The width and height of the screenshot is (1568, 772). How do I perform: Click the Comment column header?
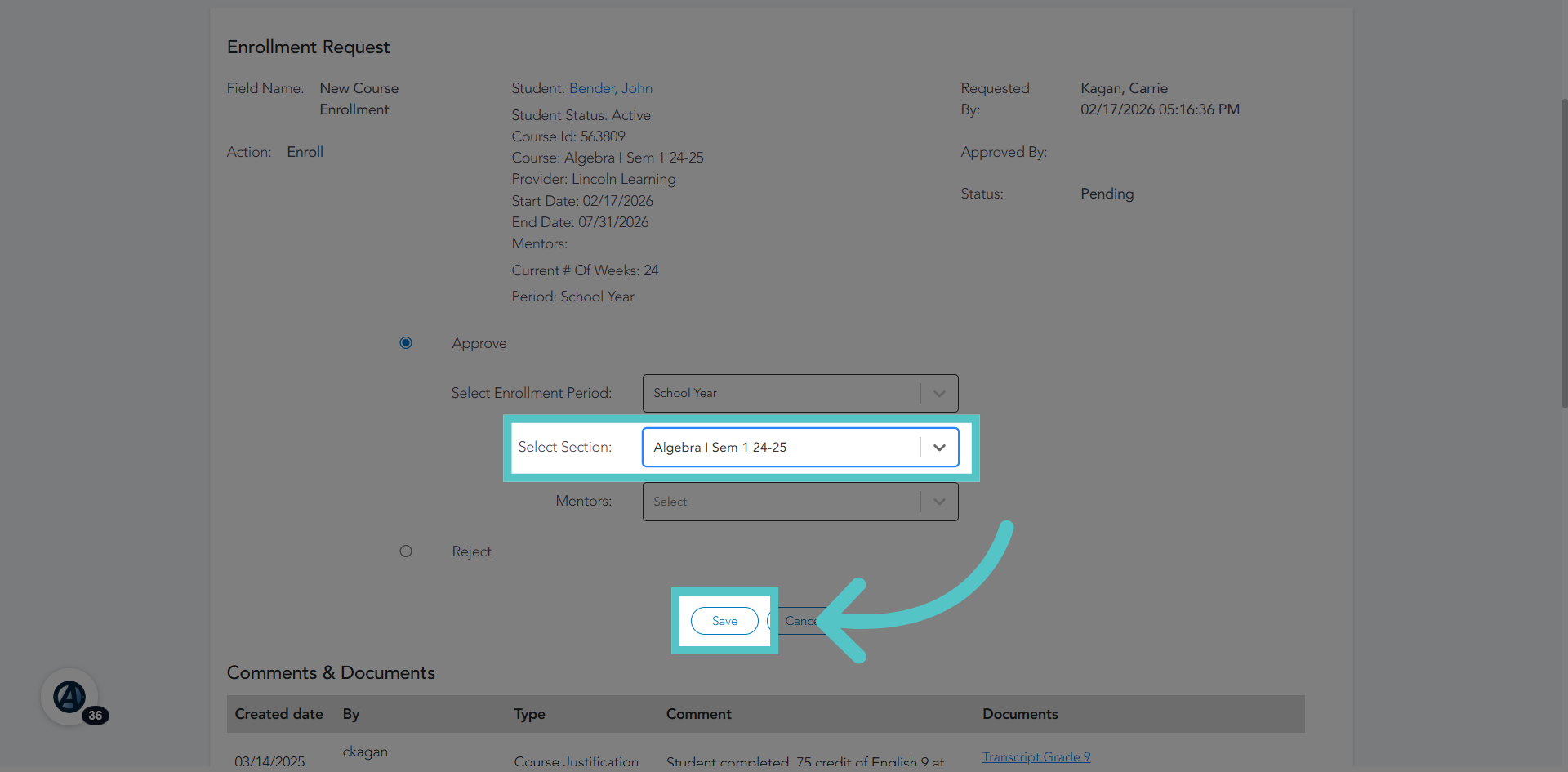pos(698,714)
